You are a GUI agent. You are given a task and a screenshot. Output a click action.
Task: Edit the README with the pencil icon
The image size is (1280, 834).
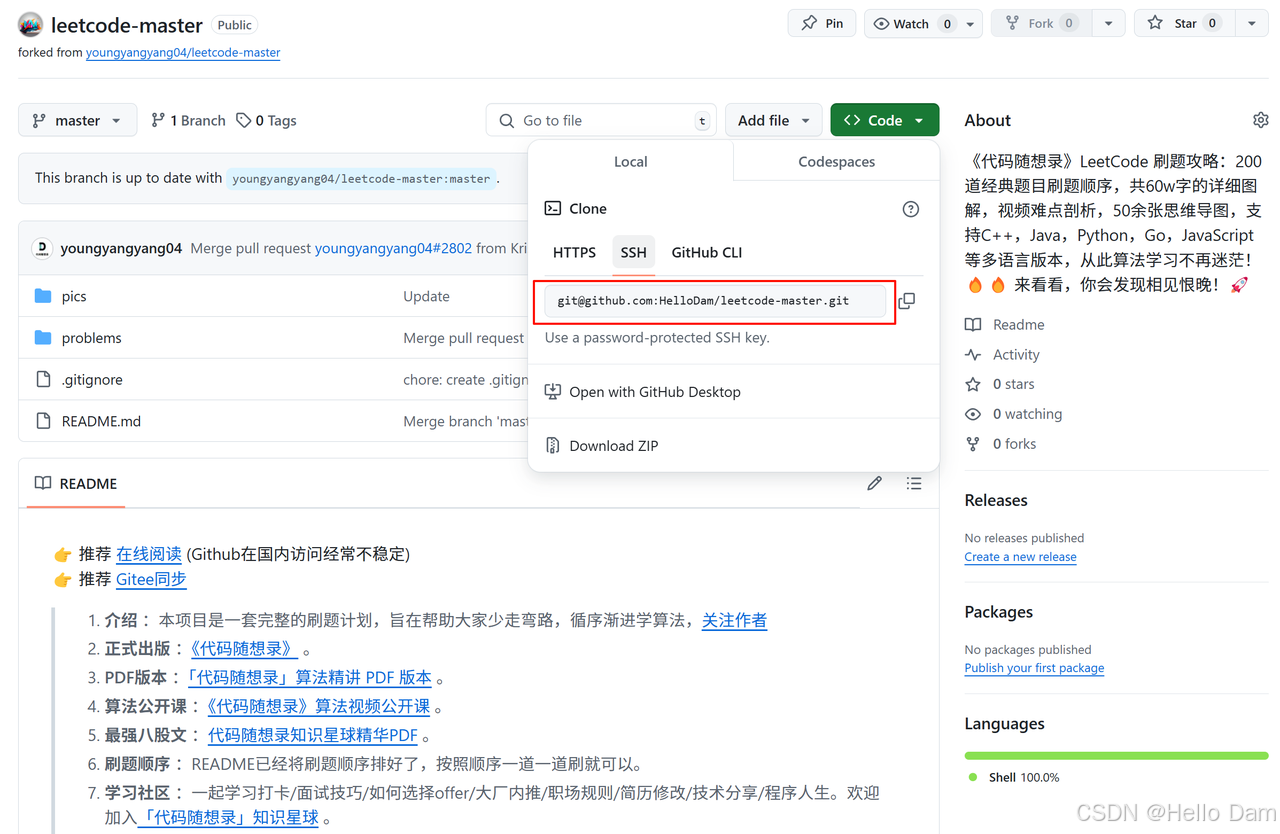(x=874, y=483)
